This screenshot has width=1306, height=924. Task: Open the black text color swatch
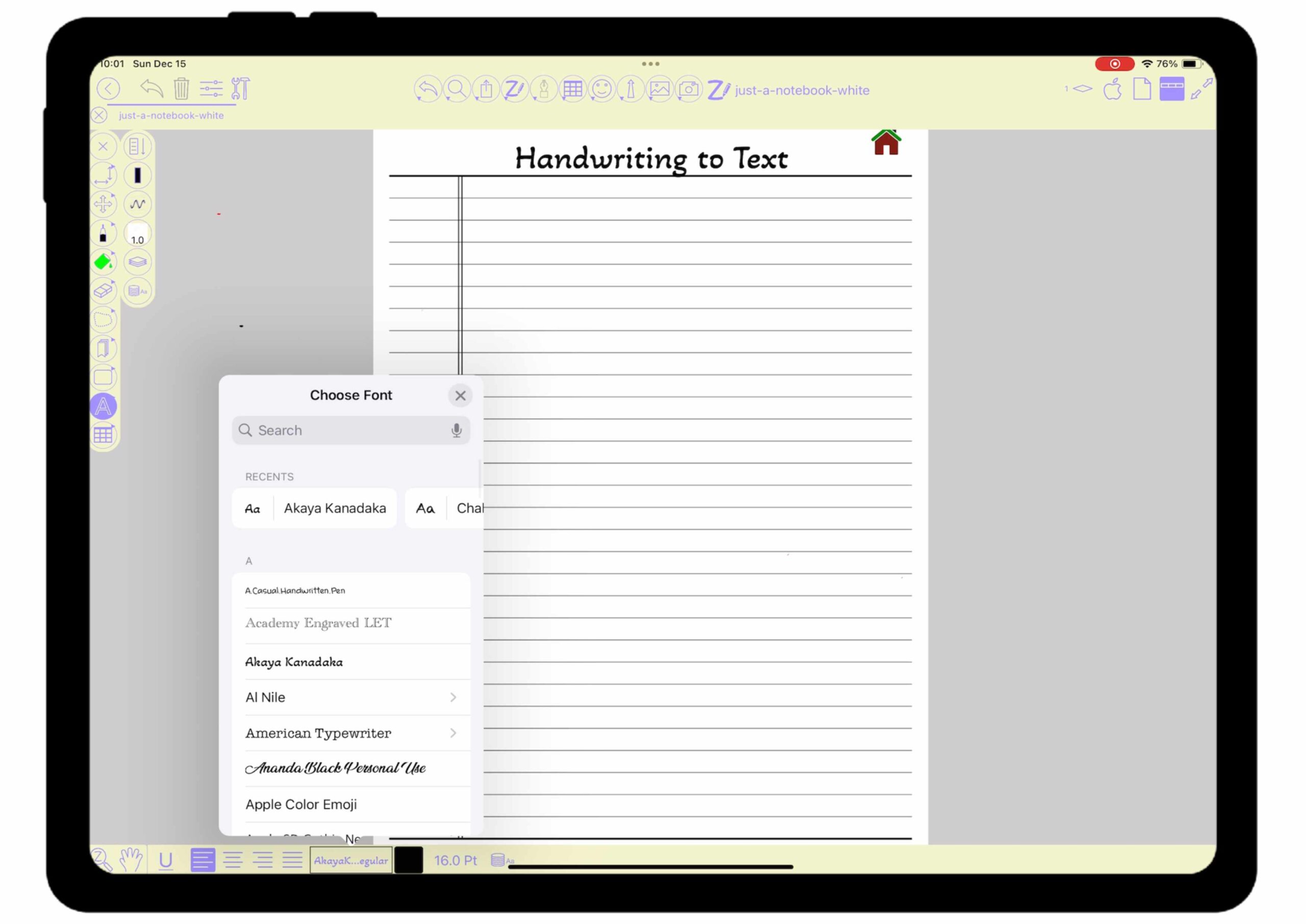point(409,860)
